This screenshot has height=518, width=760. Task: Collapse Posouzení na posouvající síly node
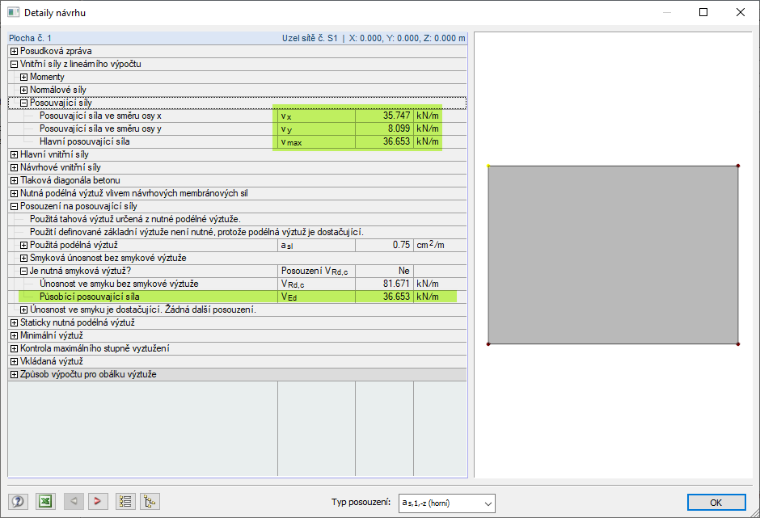(14, 206)
